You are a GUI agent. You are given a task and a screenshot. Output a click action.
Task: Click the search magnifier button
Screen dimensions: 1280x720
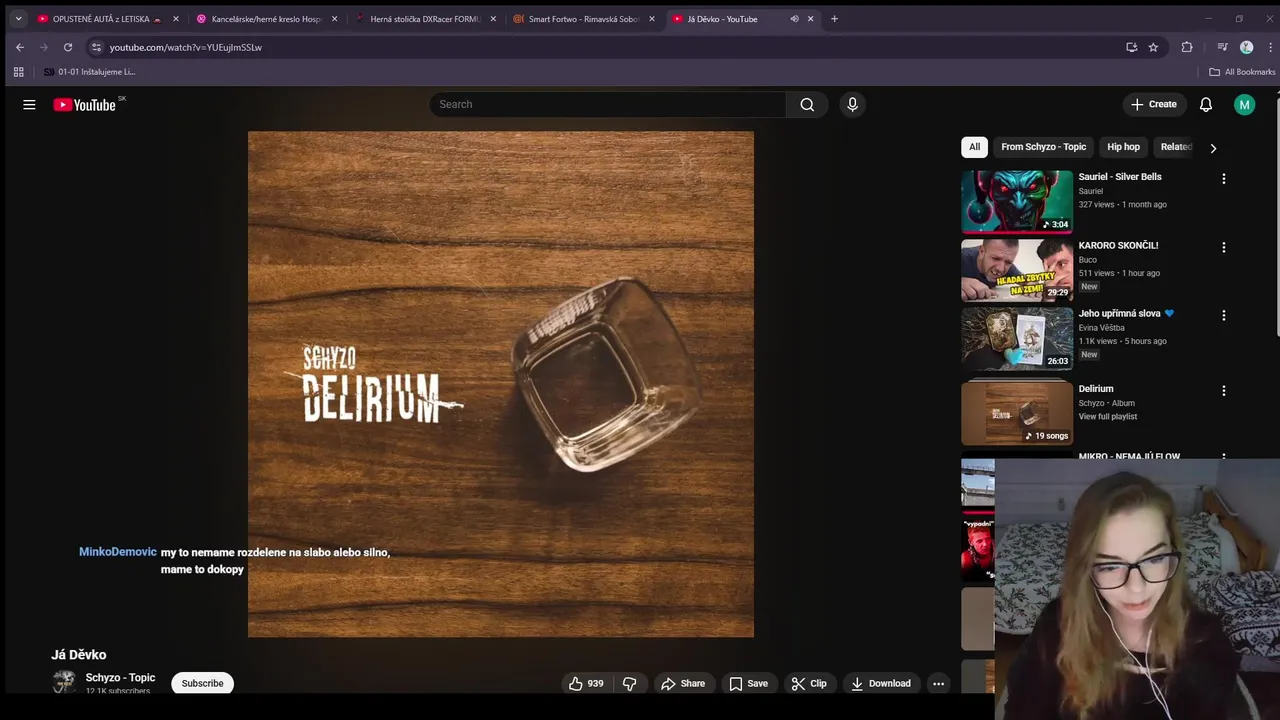click(x=807, y=104)
